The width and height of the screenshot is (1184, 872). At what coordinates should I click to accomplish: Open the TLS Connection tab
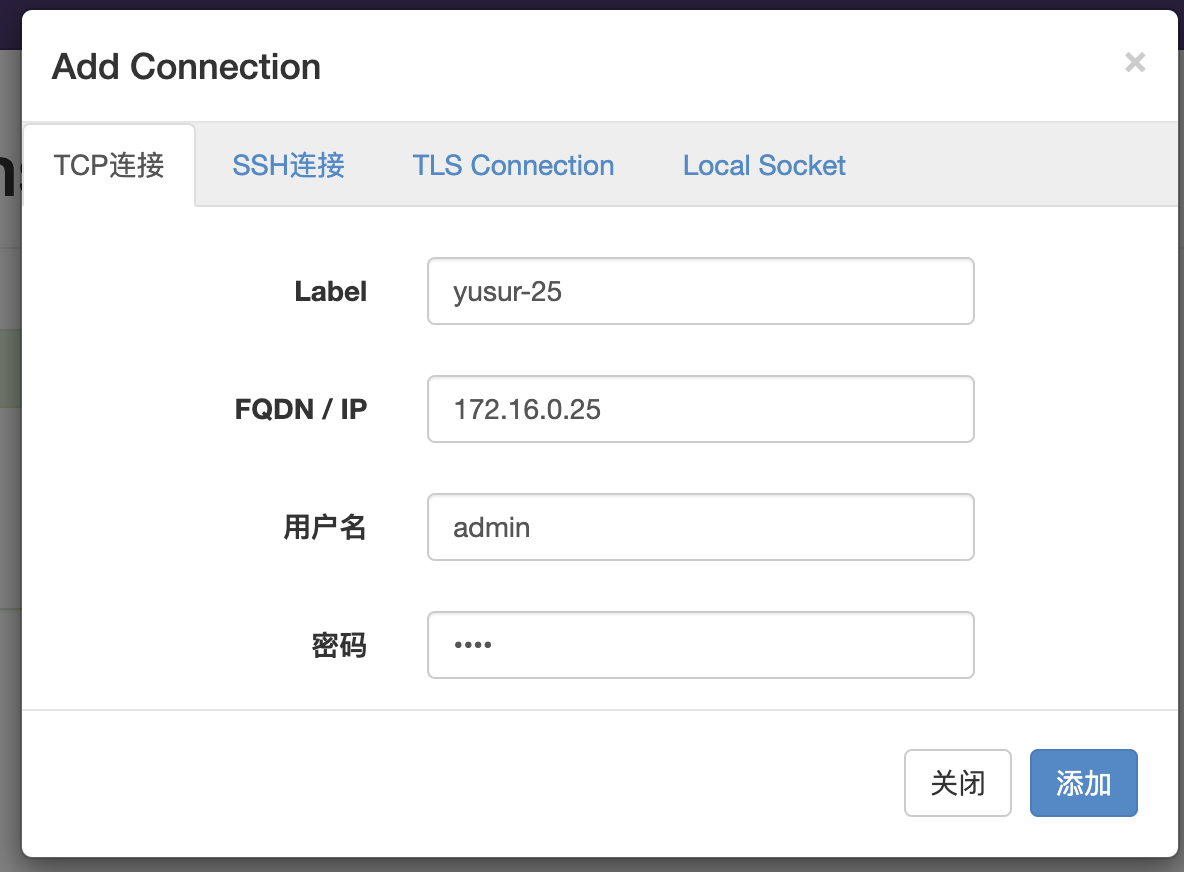513,165
